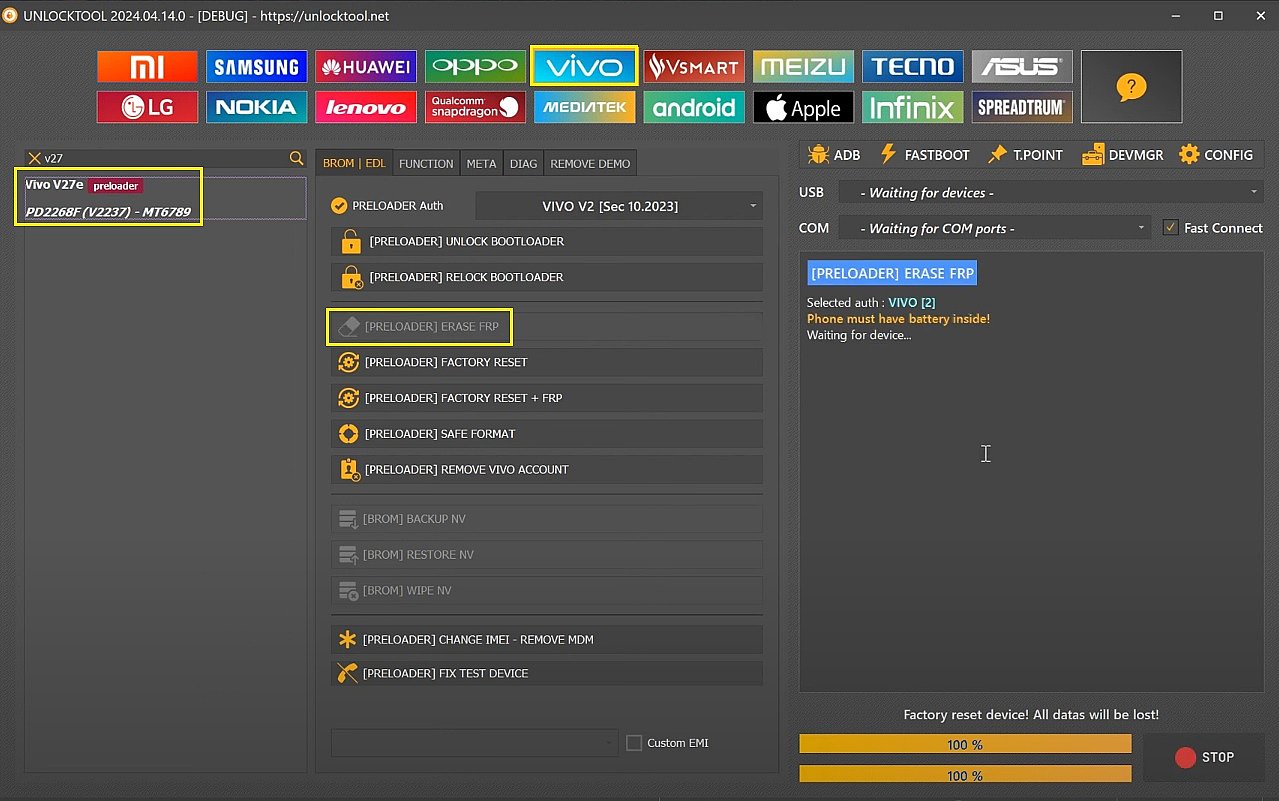Select the Vivo V27e device entry

pyautogui.click(x=165, y=198)
